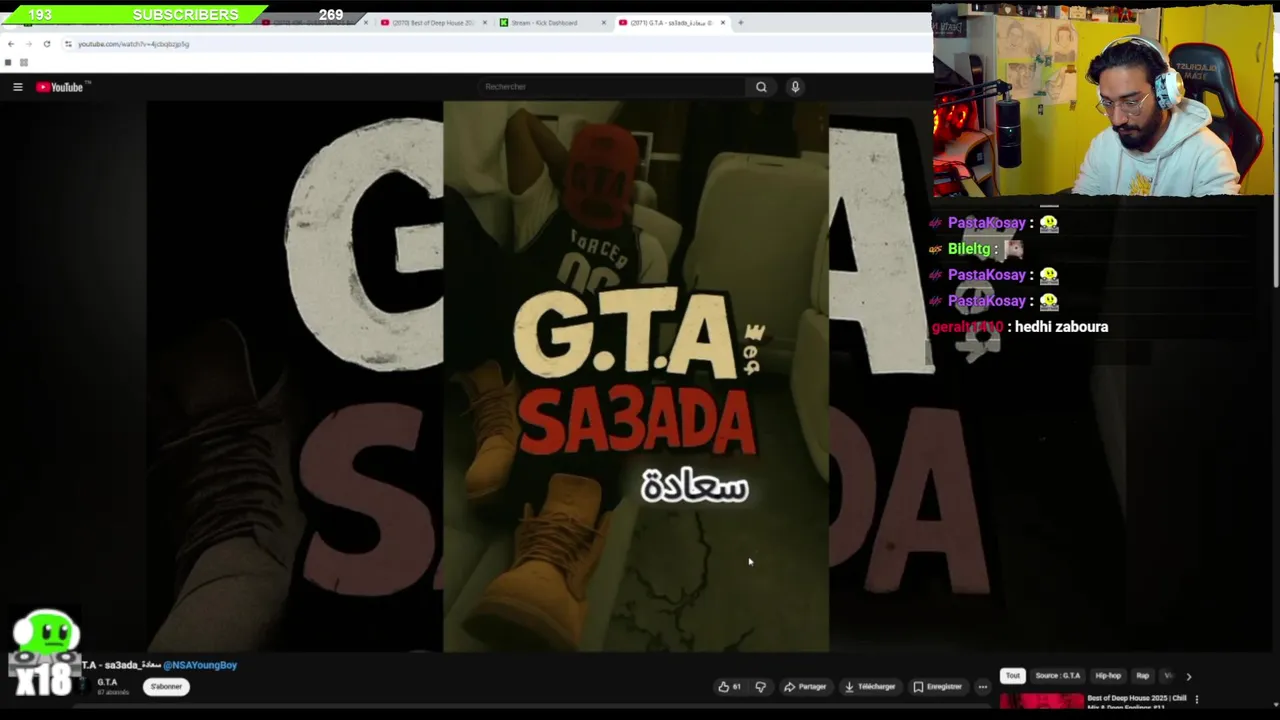Open the YouTube hamburger guide menu
The width and height of the screenshot is (1280, 720).
17,87
